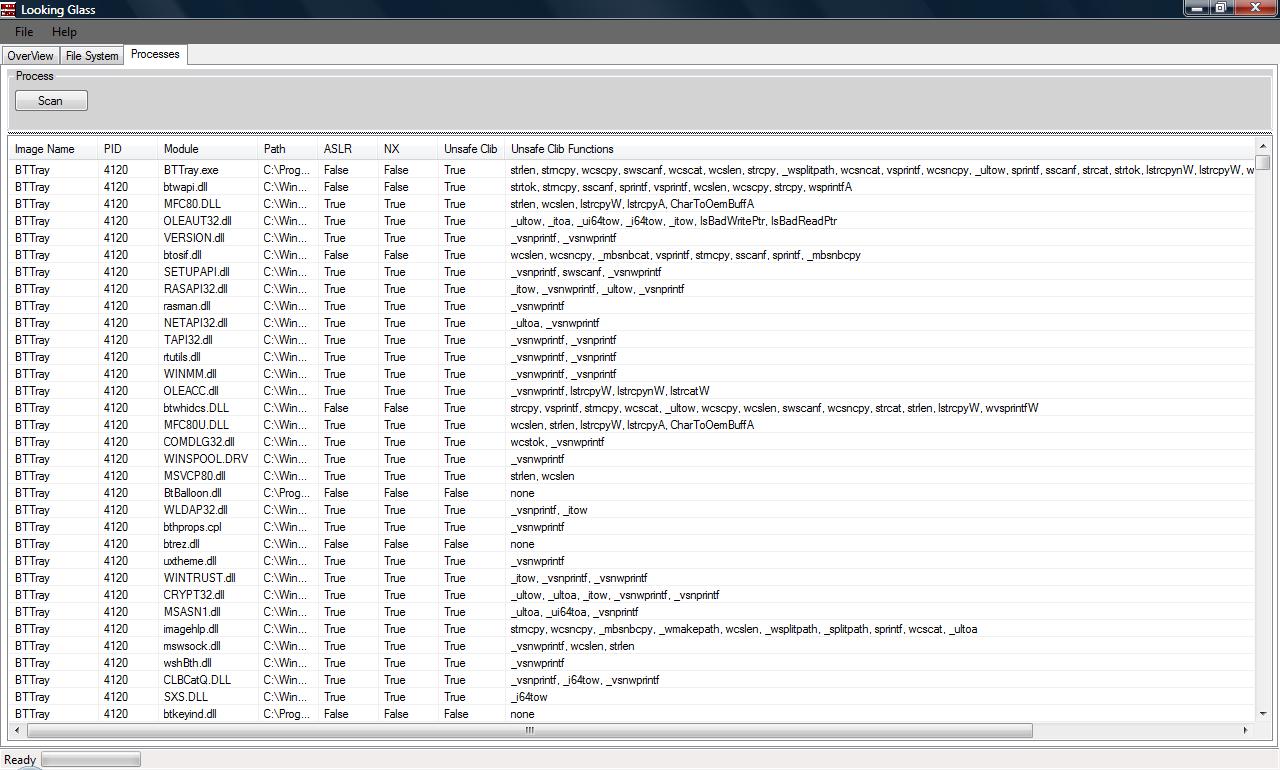Select the btosif.dll row

[632, 255]
